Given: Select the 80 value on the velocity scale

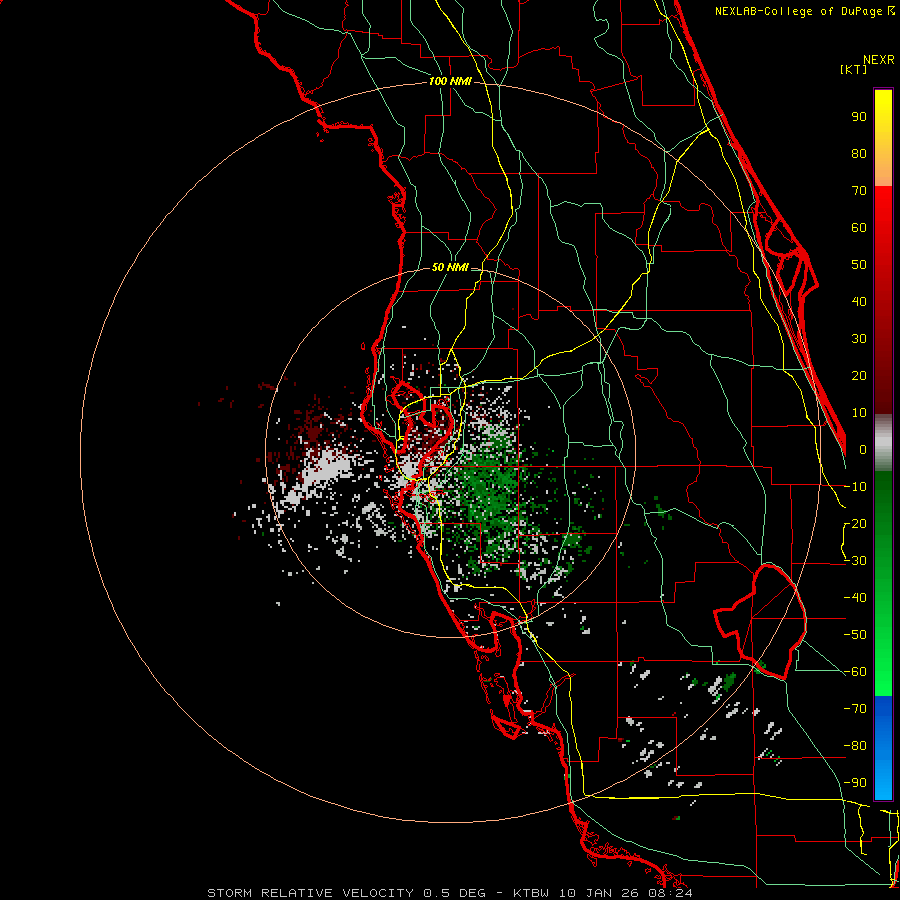Looking at the screenshot, I should click(859, 154).
